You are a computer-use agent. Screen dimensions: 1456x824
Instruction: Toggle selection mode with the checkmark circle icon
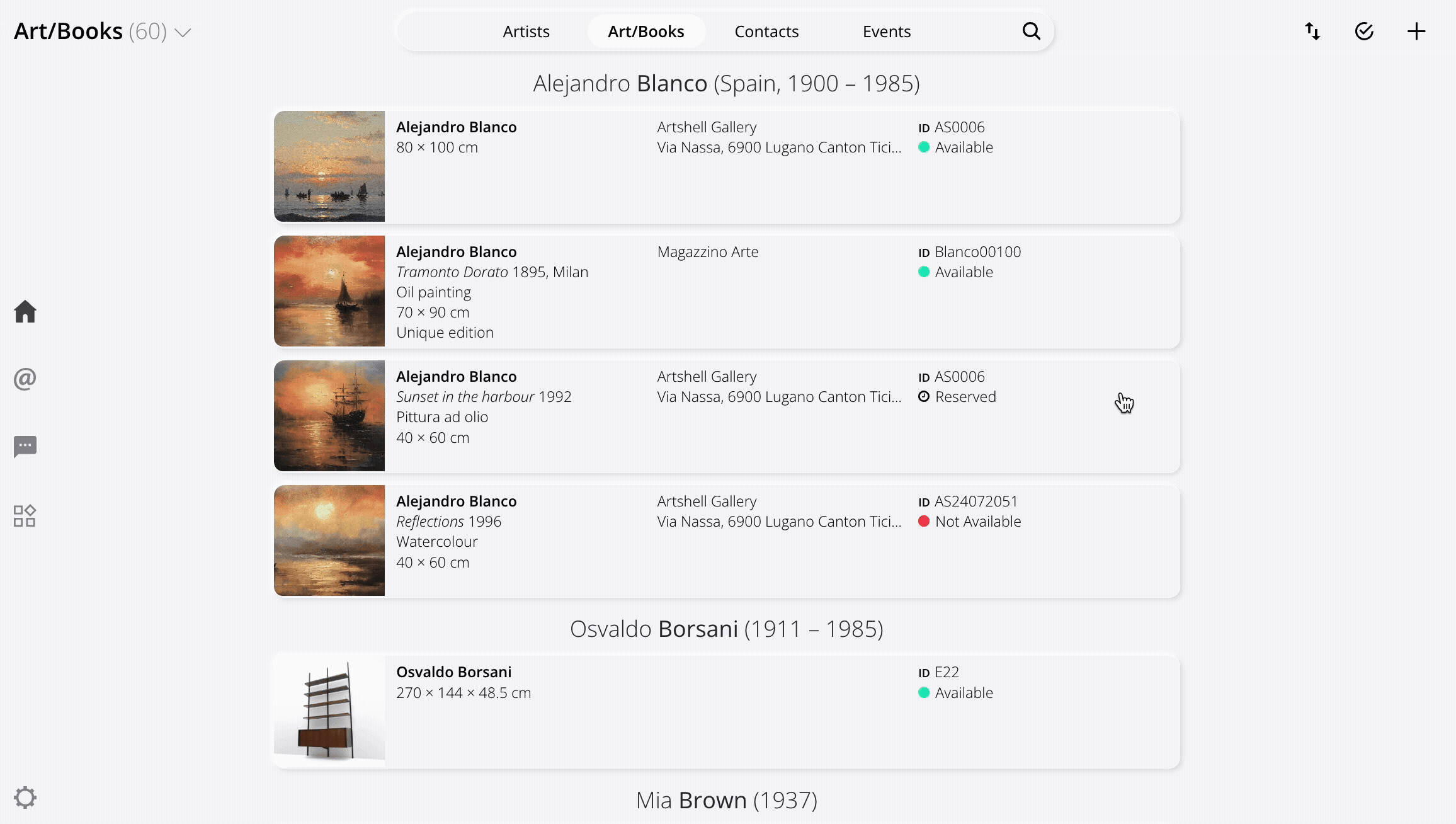pos(1364,31)
